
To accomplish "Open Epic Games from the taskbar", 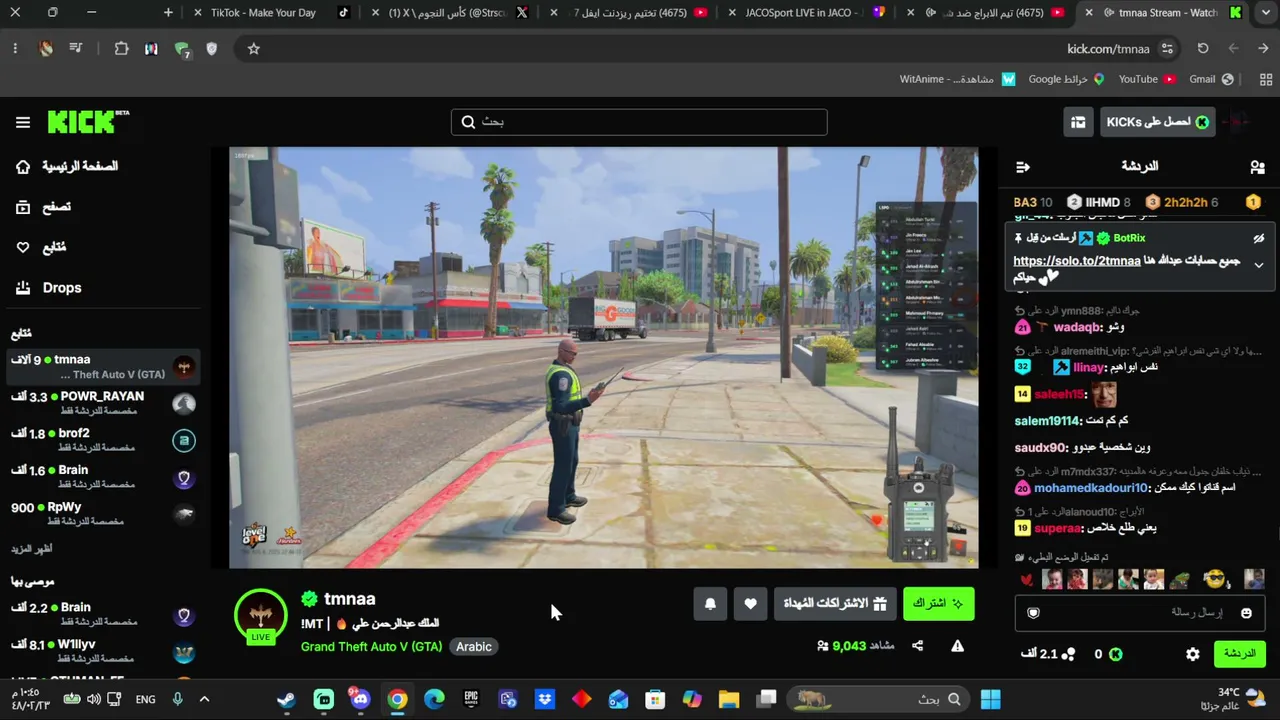I will point(471,699).
